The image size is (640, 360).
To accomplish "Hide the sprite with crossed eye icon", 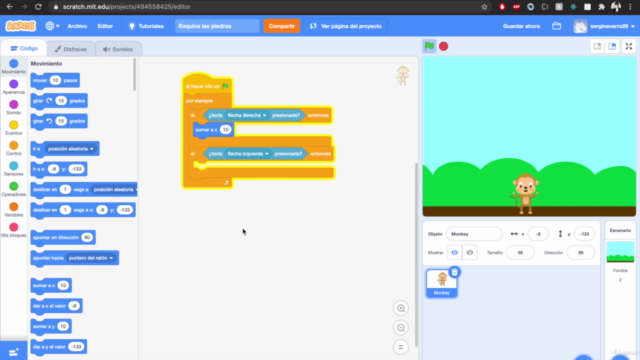I will tap(469, 253).
